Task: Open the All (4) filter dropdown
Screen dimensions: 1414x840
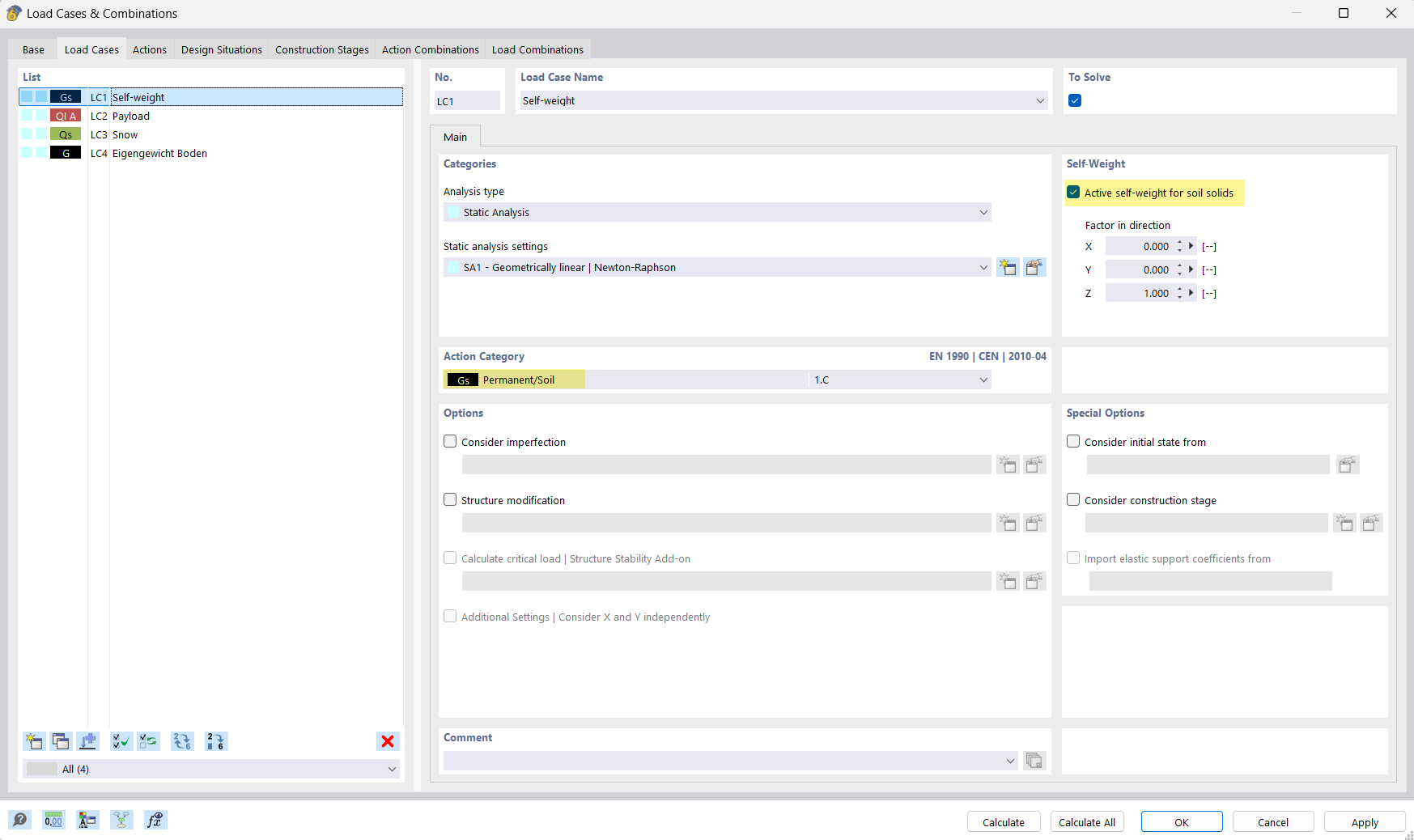Action: pos(392,769)
